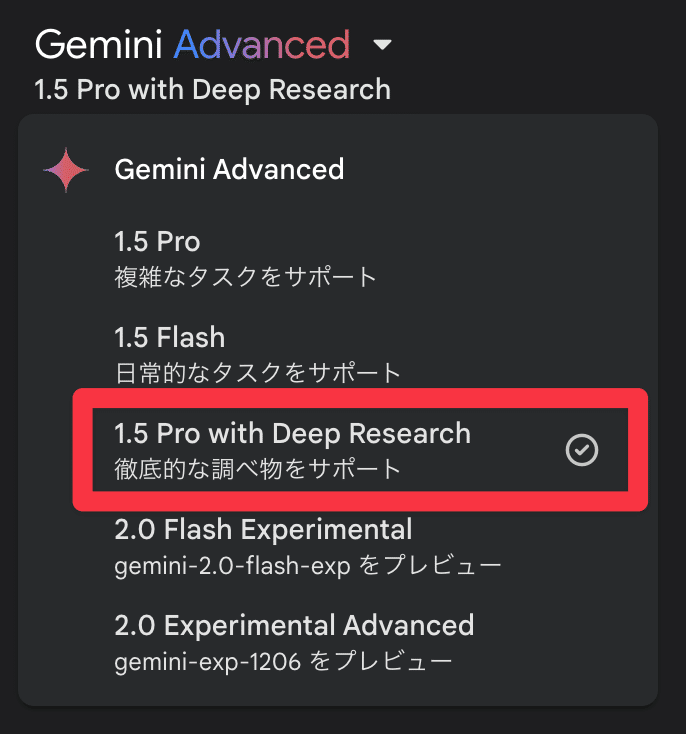Image resolution: width=686 pixels, height=734 pixels.
Task: Click the description "徹底的な調べ物をサポート"
Action: pyautogui.click(x=257, y=469)
